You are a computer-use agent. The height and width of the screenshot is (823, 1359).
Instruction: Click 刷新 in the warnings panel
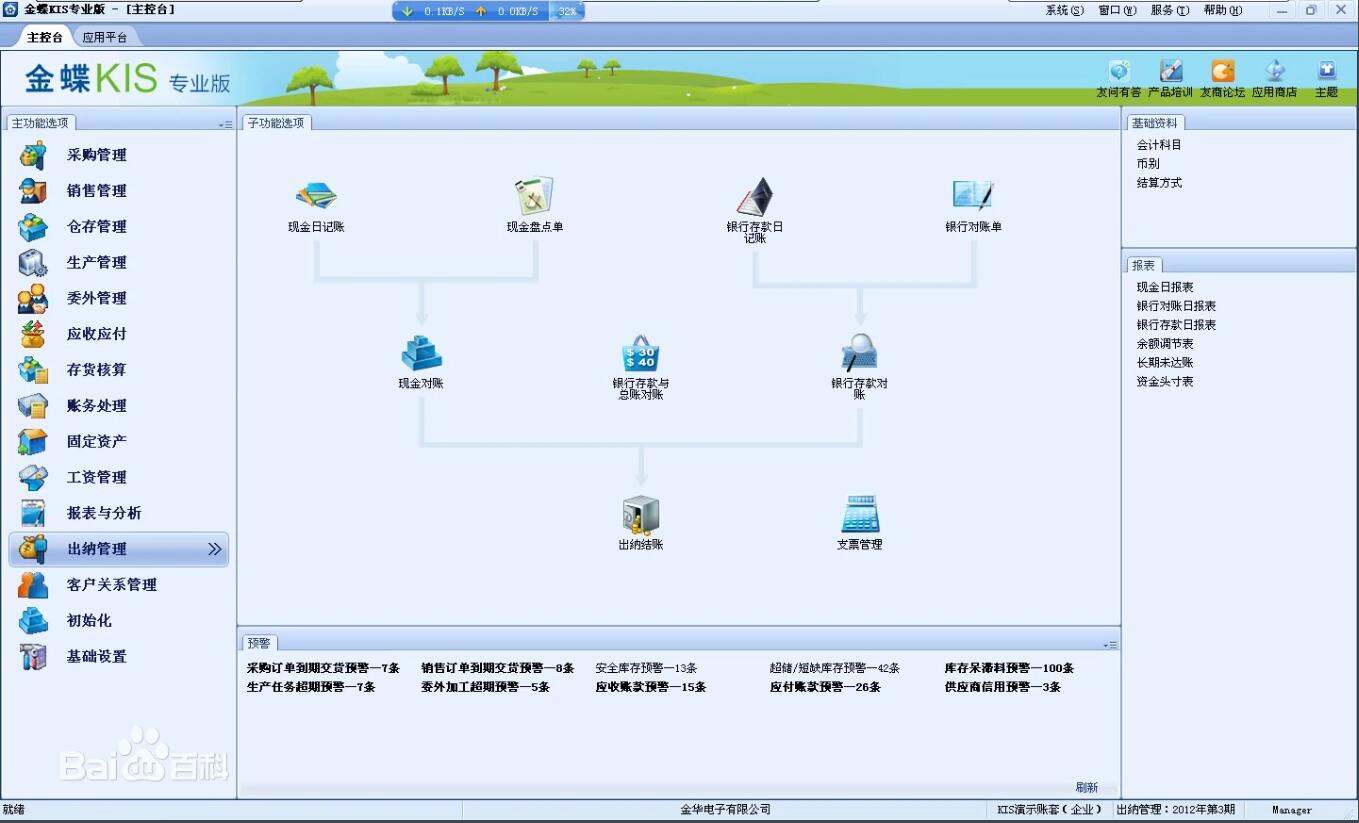pyautogui.click(x=1087, y=788)
